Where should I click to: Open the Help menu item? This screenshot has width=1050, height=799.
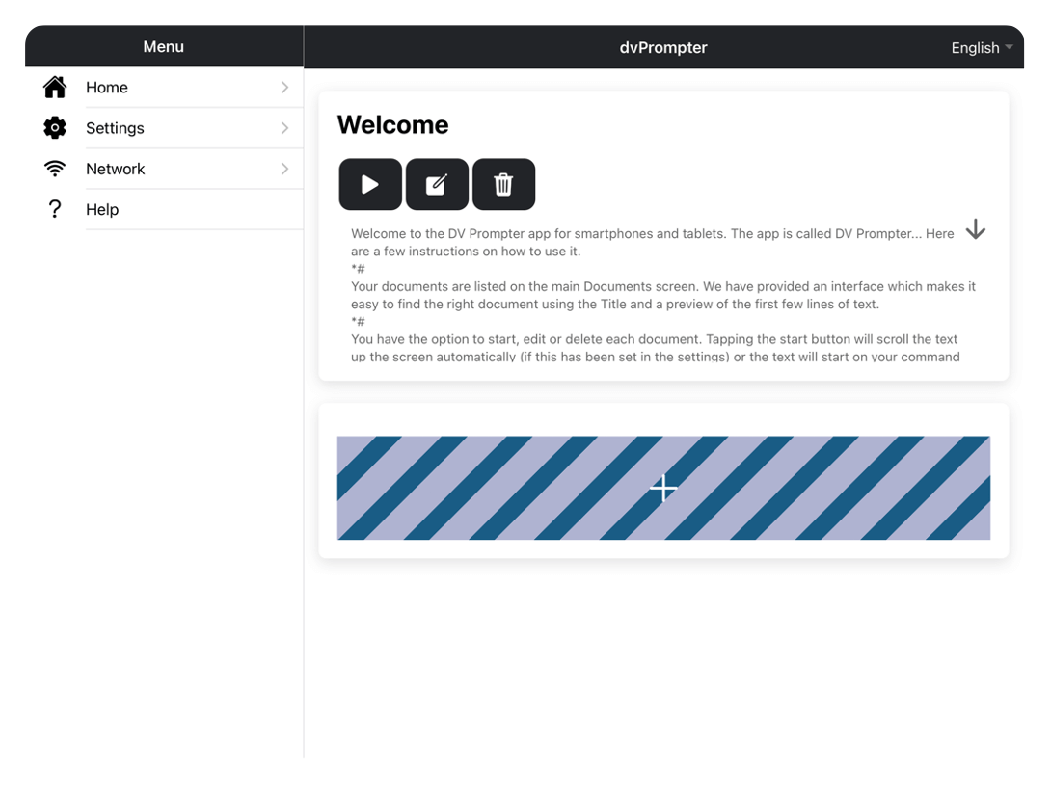(165, 209)
